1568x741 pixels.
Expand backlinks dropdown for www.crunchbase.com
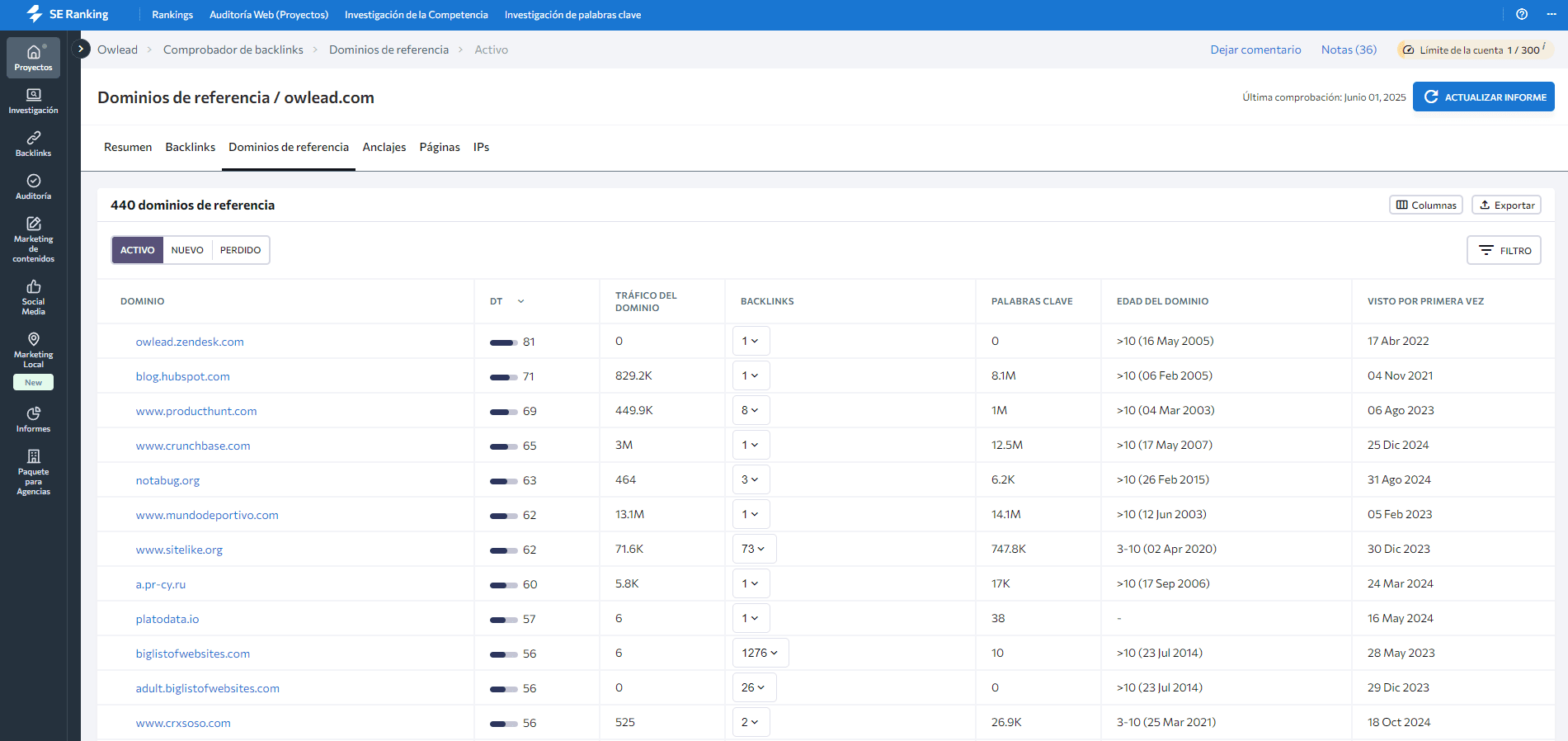pyautogui.click(x=751, y=445)
